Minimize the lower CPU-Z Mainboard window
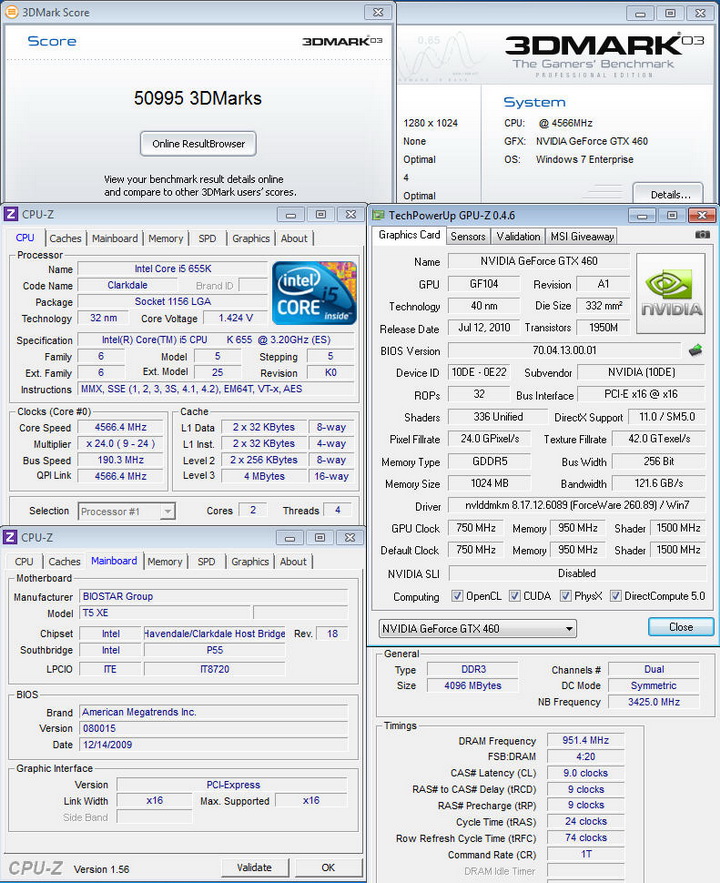720x883 pixels. pyautogui.click(x=290, y=538)
